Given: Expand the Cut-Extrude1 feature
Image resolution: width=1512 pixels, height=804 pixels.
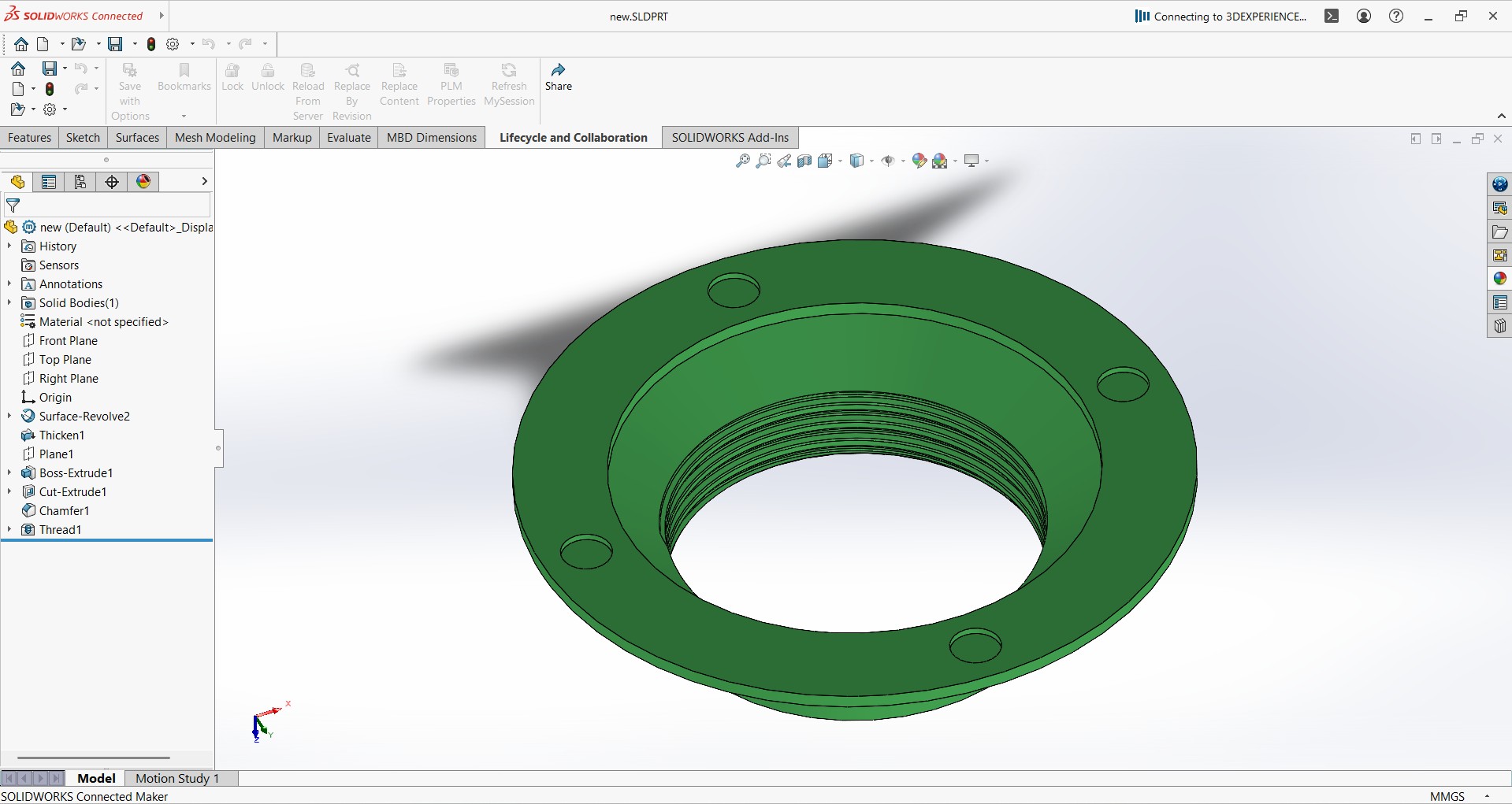Looking at the screenshot, I should coord(9,492).
